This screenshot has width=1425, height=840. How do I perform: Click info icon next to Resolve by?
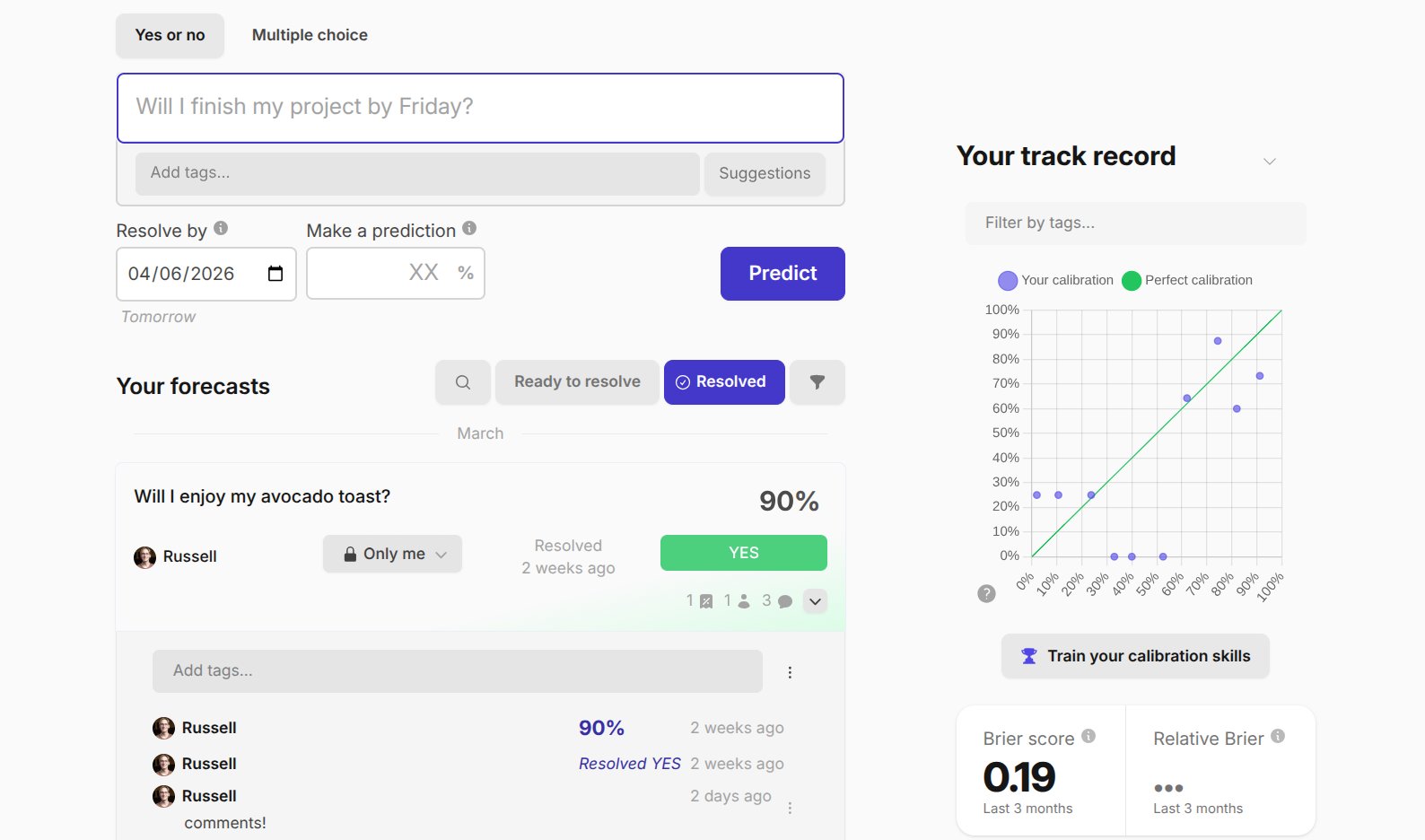221,229
